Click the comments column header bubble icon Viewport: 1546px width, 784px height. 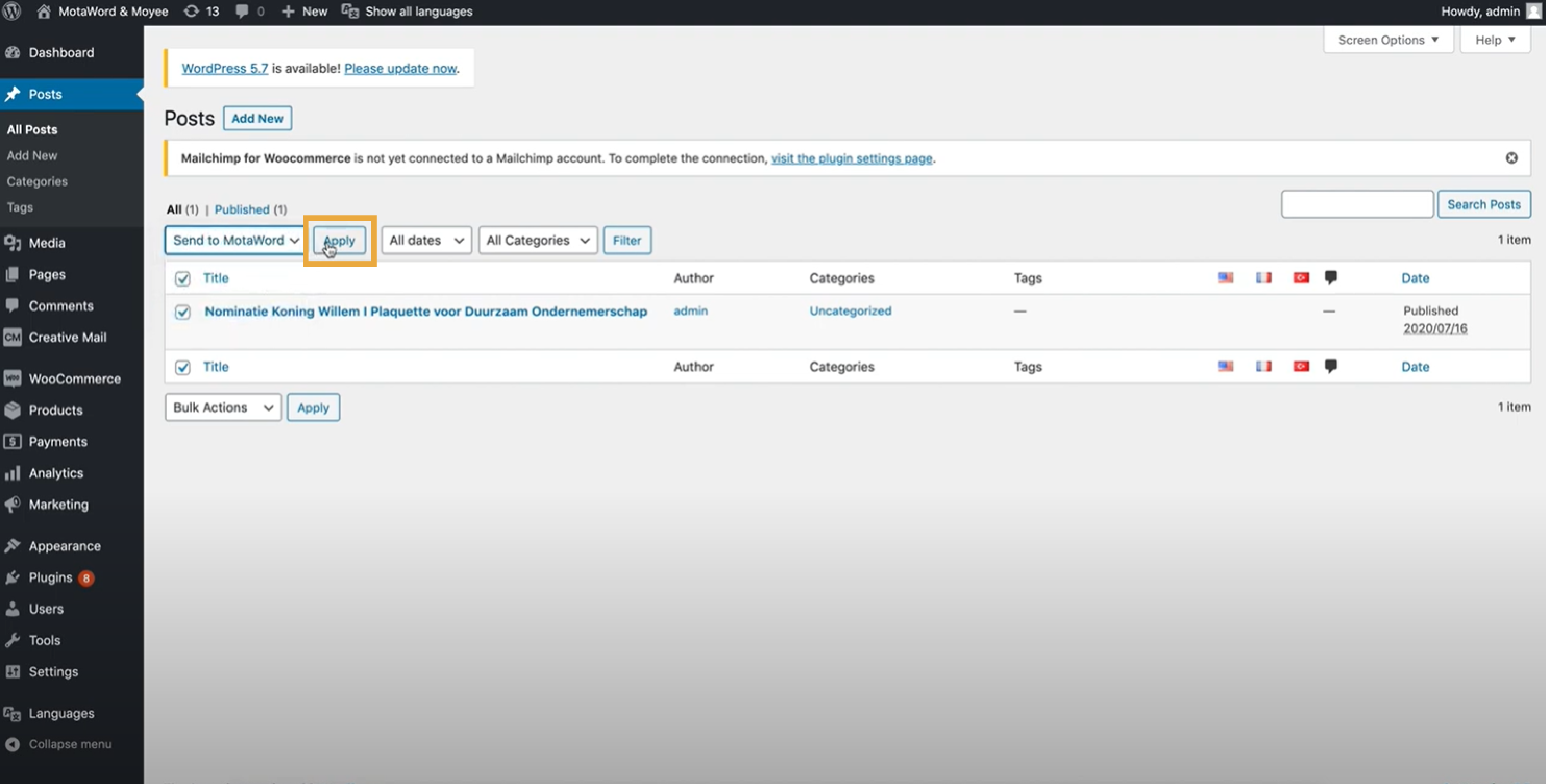1331,277
